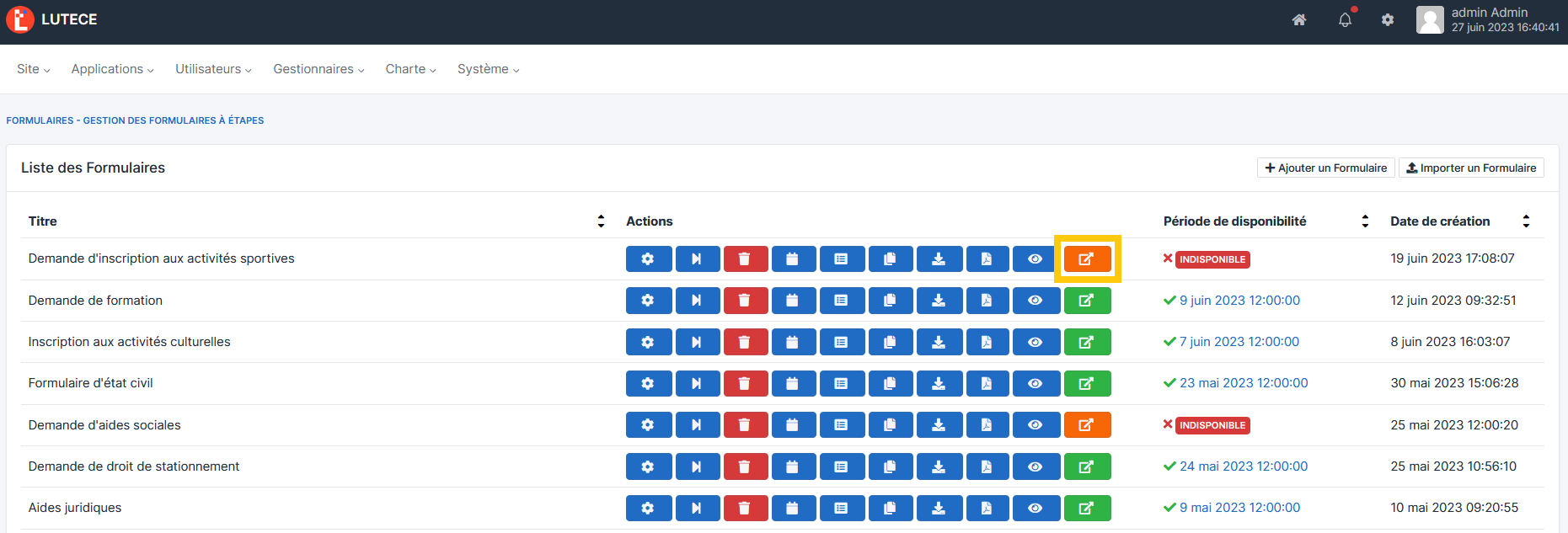Click Ajouter un Formulaire button
Viewport: 1568px width, 533px height.
coord(1325,168)
